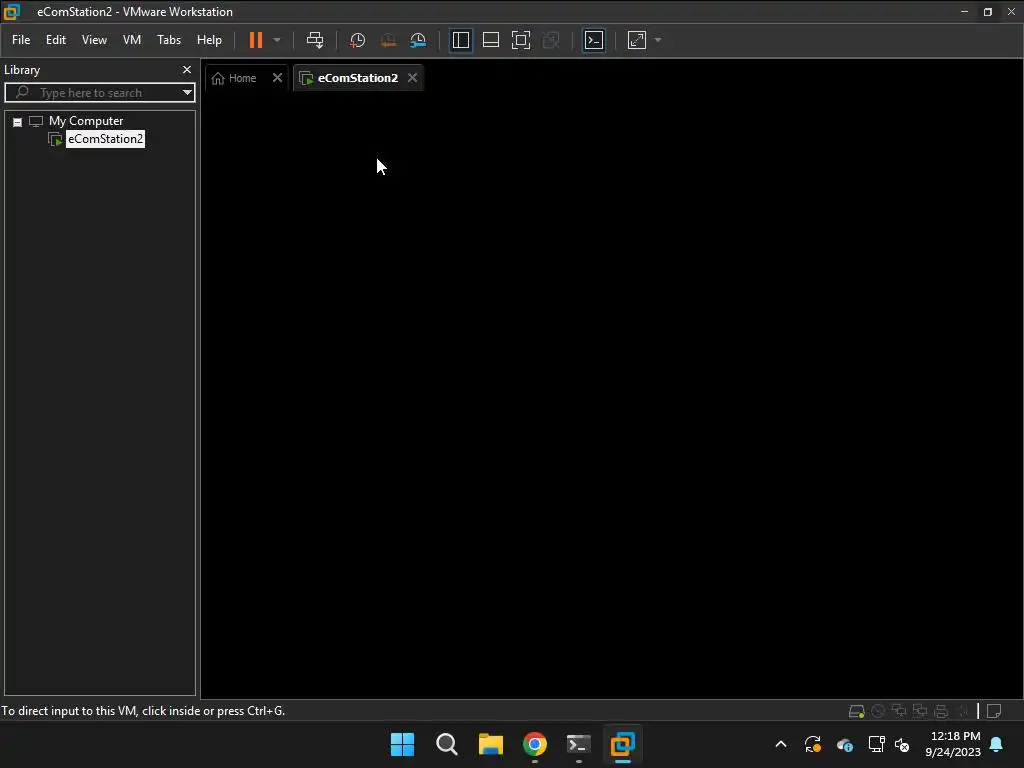The image size is (1024, 768).
Task: Enter full screen mode
Action: [x=520, y=40]
